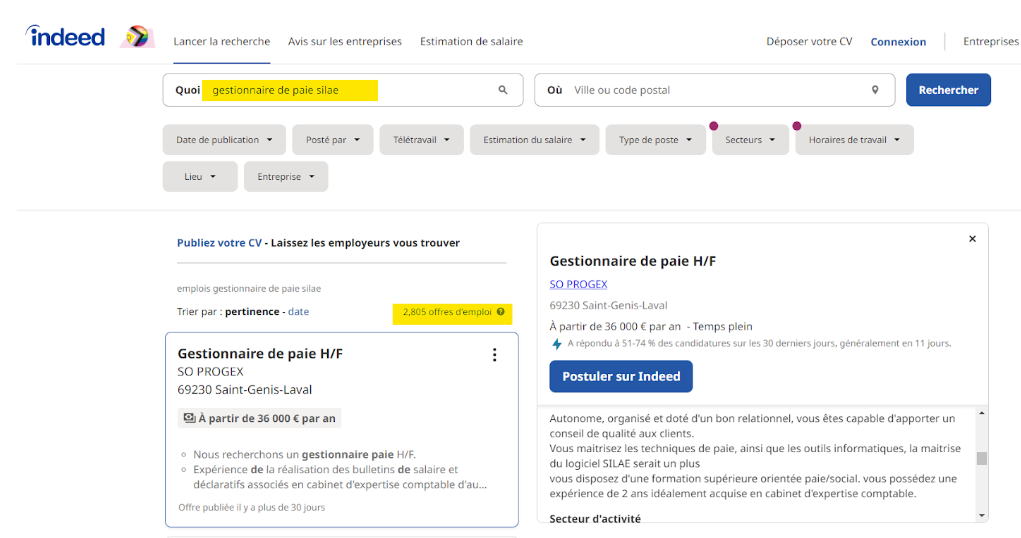Click the Rechercher button

pyautogui.click(x=948, y=90)
